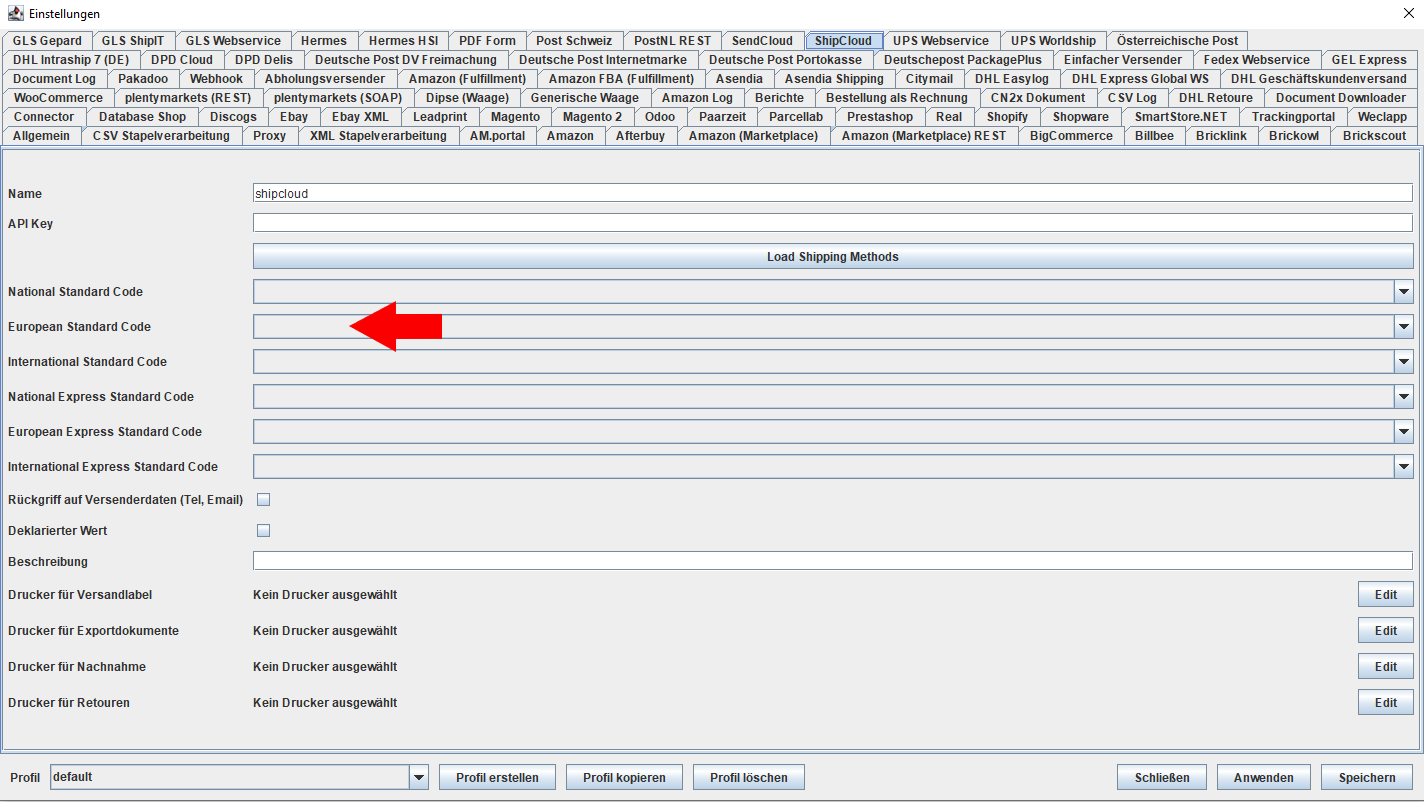This screenshot has width=1424, height=802.
Task: Open the Generische Waage tab
Action: [x=585, y=98]
